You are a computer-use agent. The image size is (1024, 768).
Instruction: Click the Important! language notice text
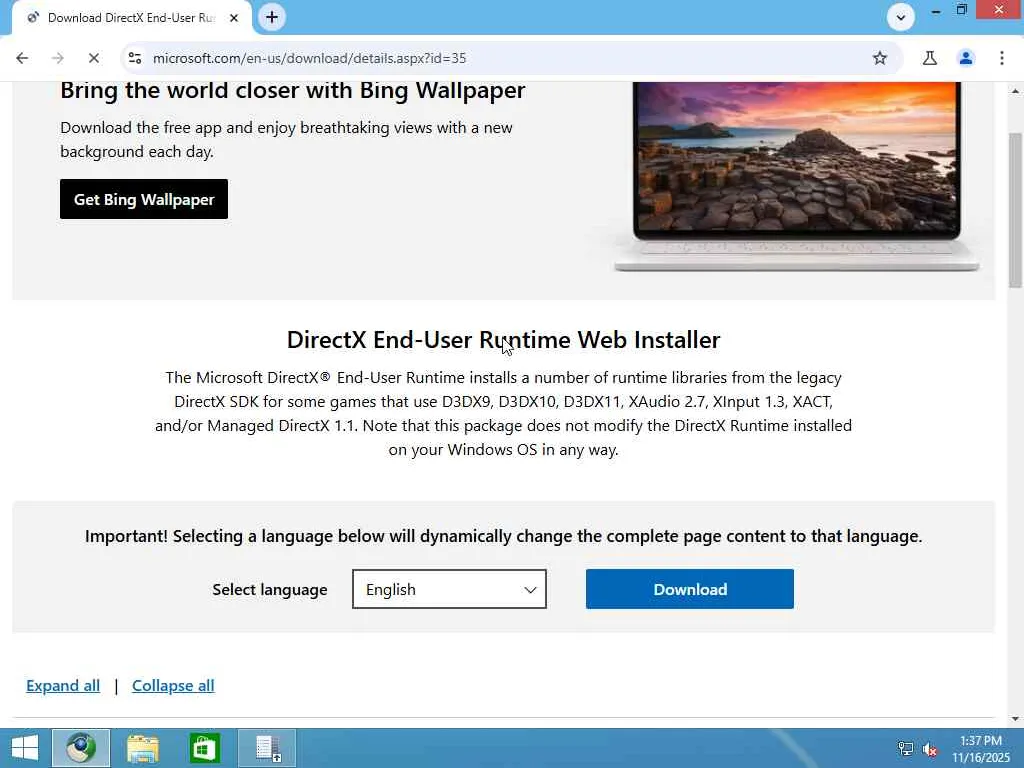pyautogui.click(x=504, y=536)
